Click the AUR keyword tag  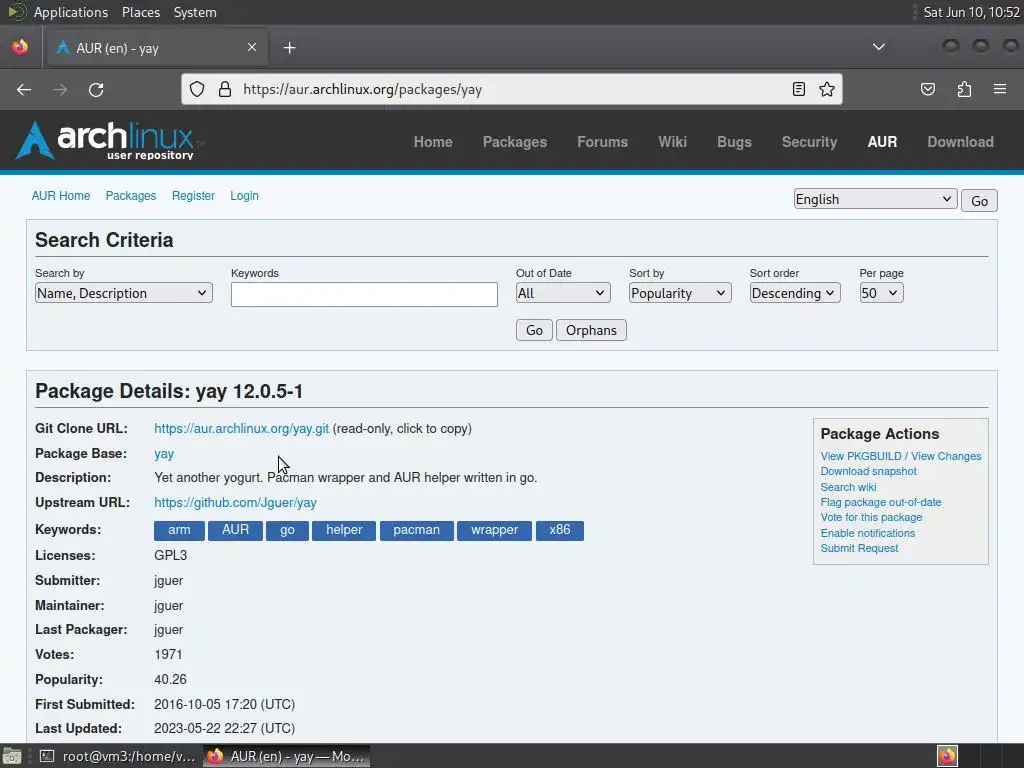[x=235, y=530]
